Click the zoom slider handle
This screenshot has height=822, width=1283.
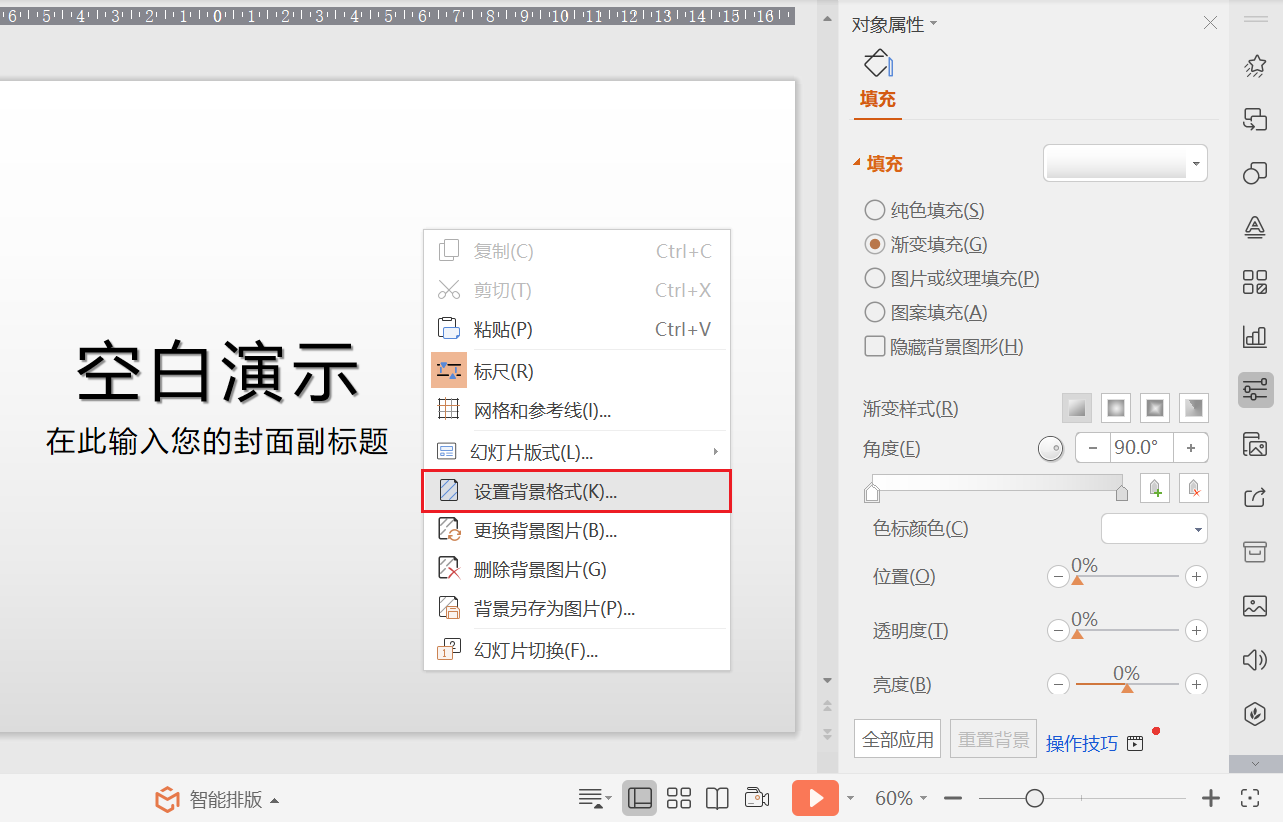tap(1035, 798)
